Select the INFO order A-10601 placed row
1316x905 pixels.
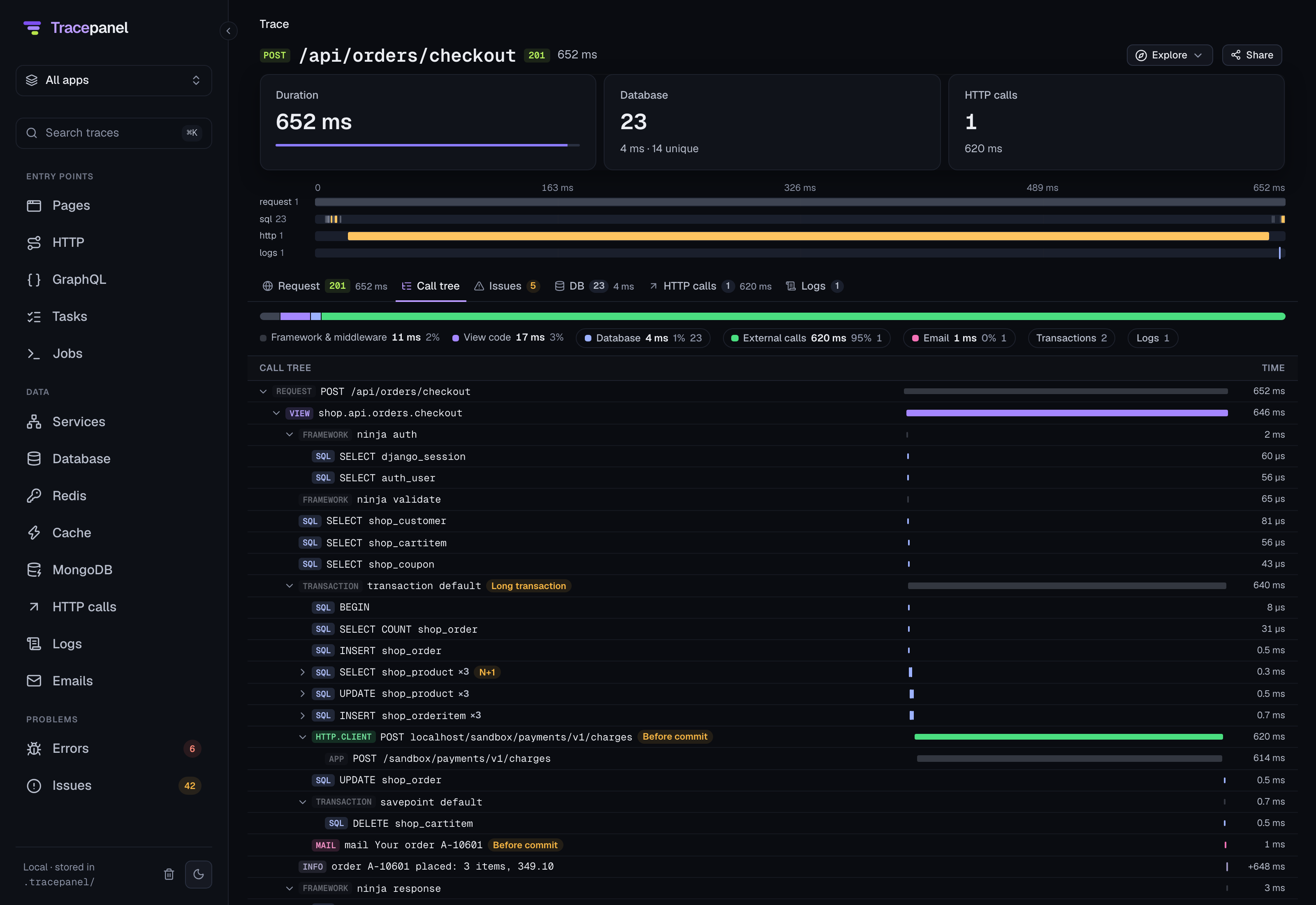772,866
